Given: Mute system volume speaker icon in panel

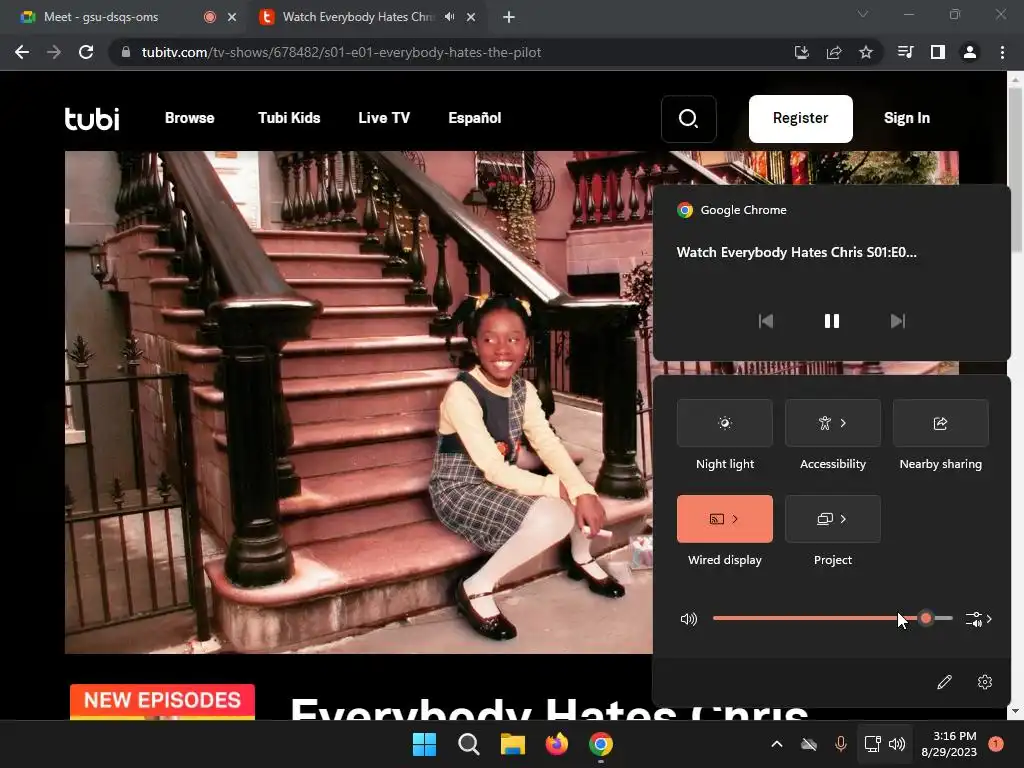Looking at the screenshot, I should [688, 618].
